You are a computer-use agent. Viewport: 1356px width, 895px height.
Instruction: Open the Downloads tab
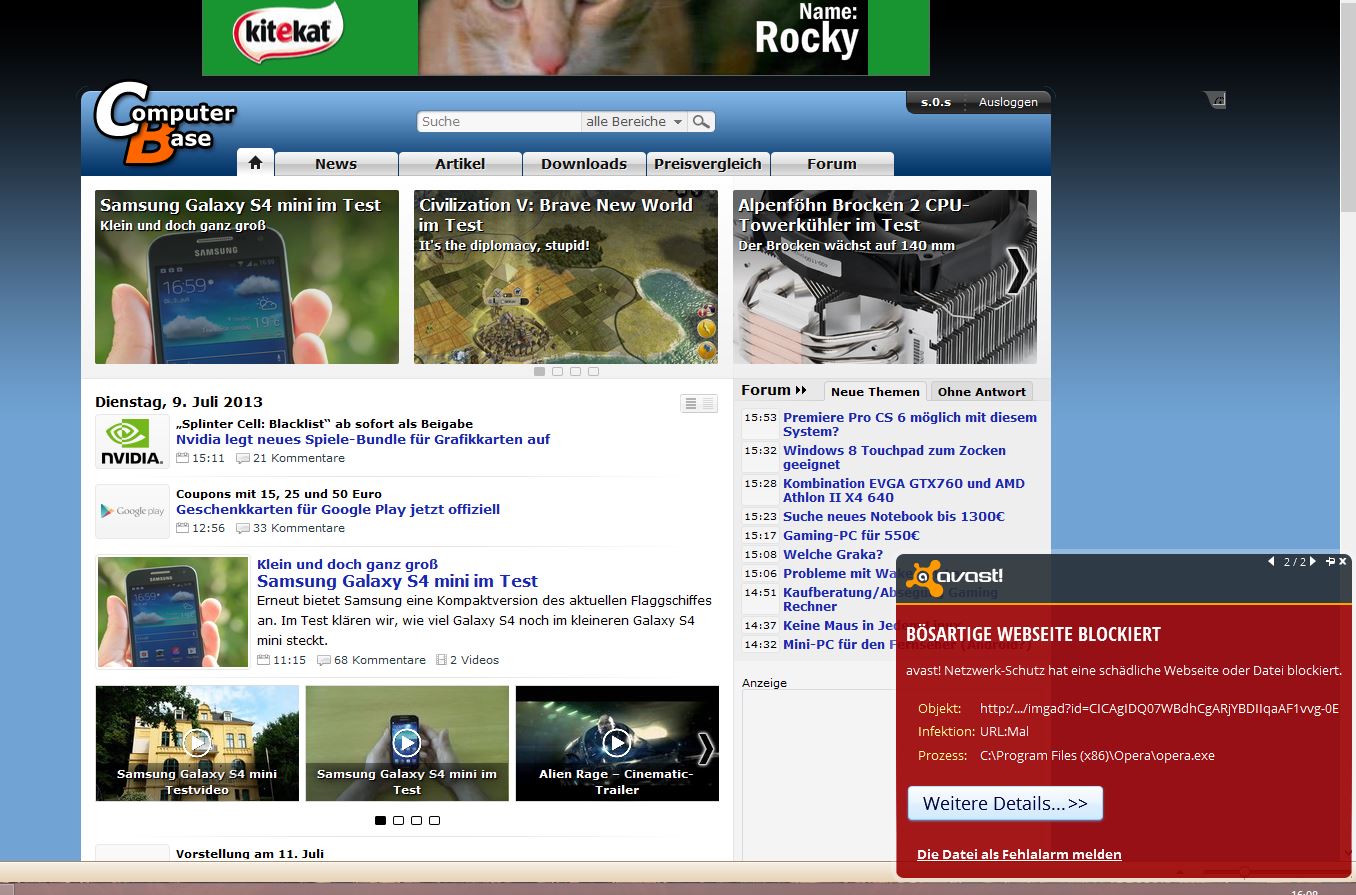(584, 164)
